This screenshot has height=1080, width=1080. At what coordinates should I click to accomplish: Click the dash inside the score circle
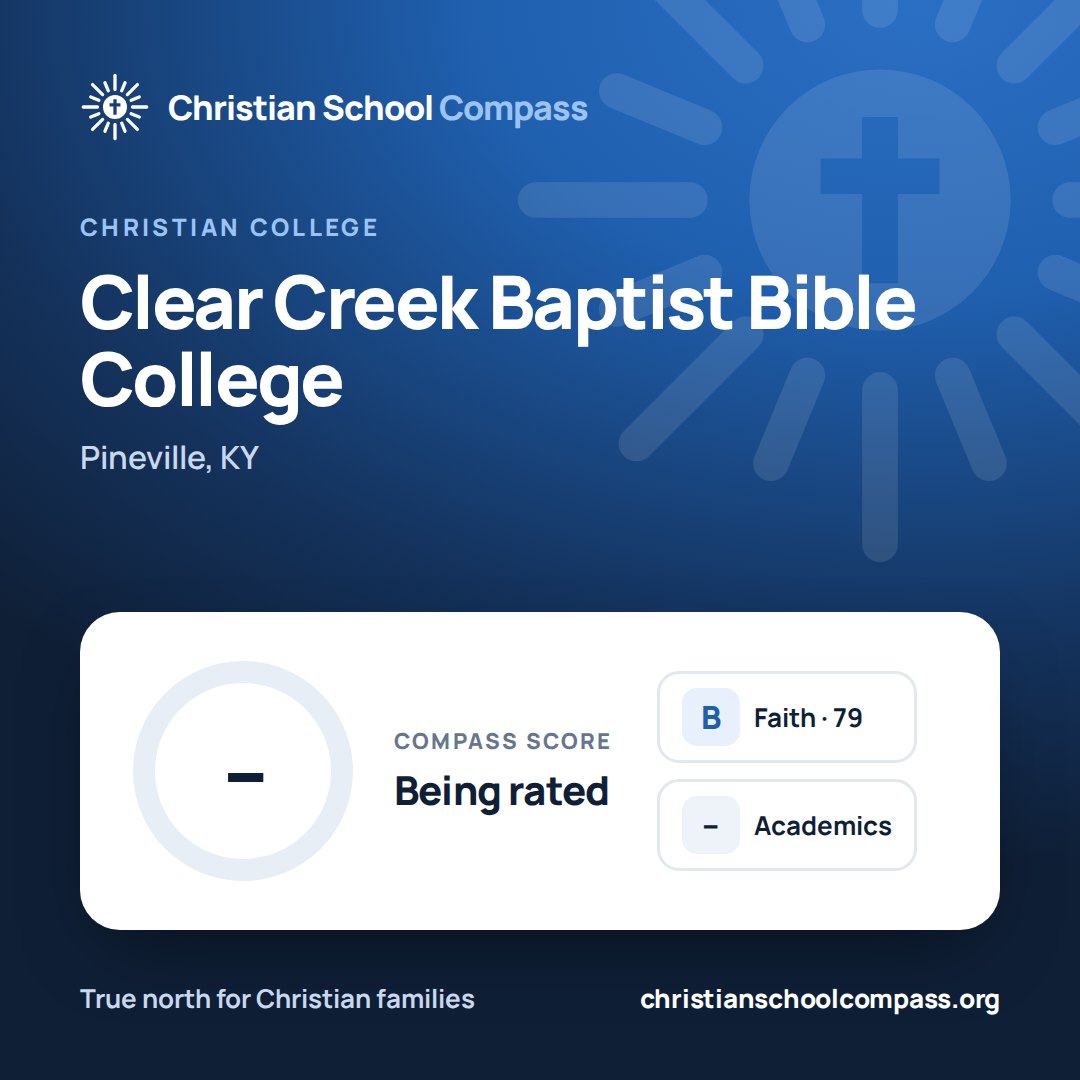[245, 778]
